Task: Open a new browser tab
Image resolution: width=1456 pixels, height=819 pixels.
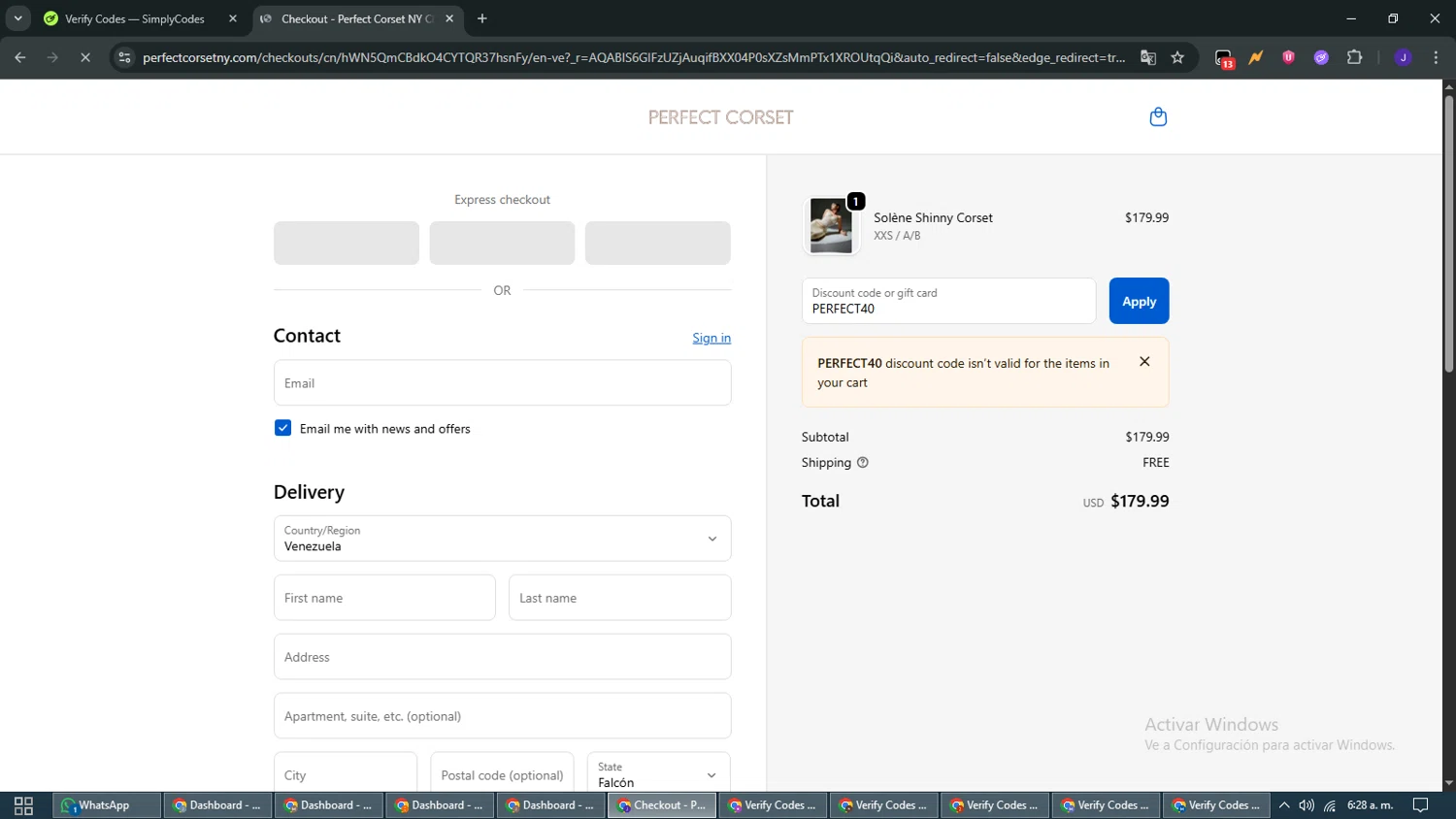Action: click(x=482, y=18)
